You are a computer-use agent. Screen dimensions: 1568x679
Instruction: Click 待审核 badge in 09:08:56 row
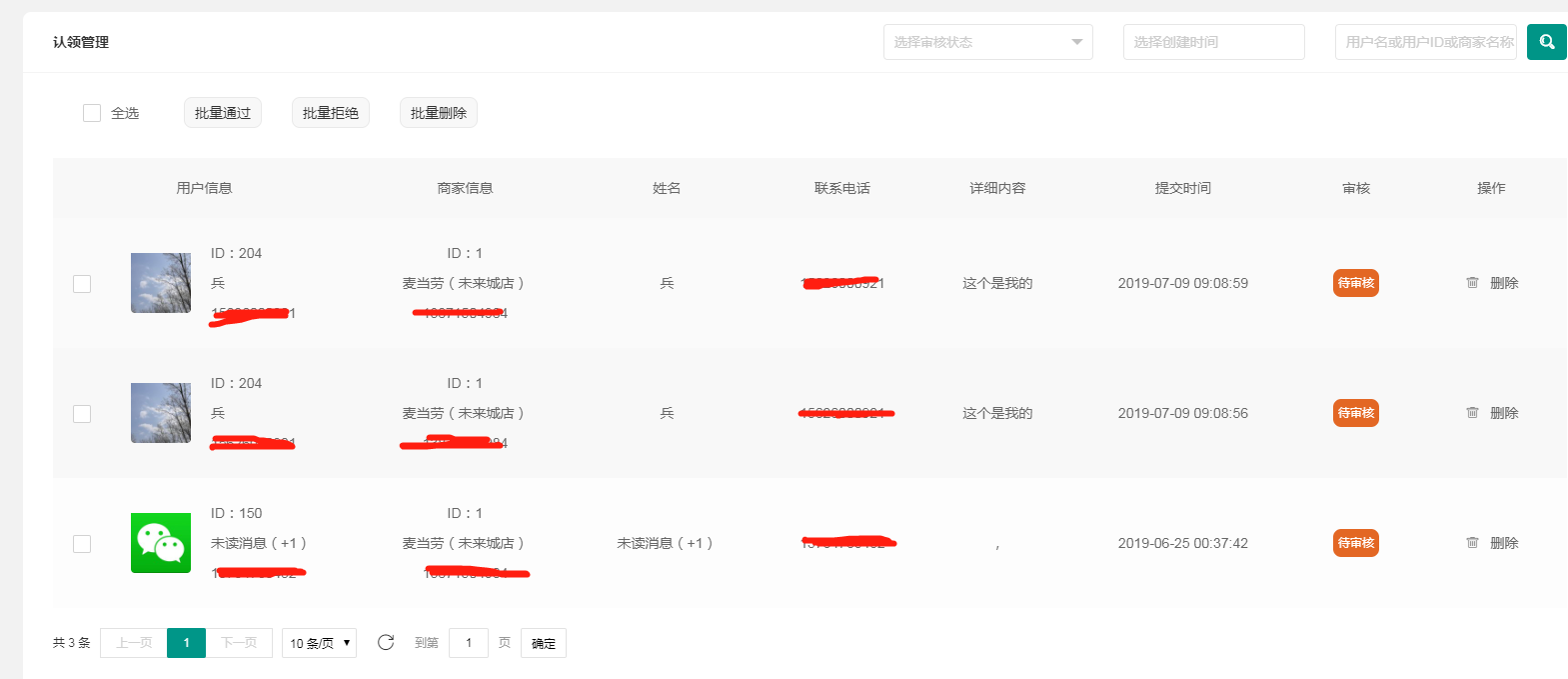tap(1356, 413)
